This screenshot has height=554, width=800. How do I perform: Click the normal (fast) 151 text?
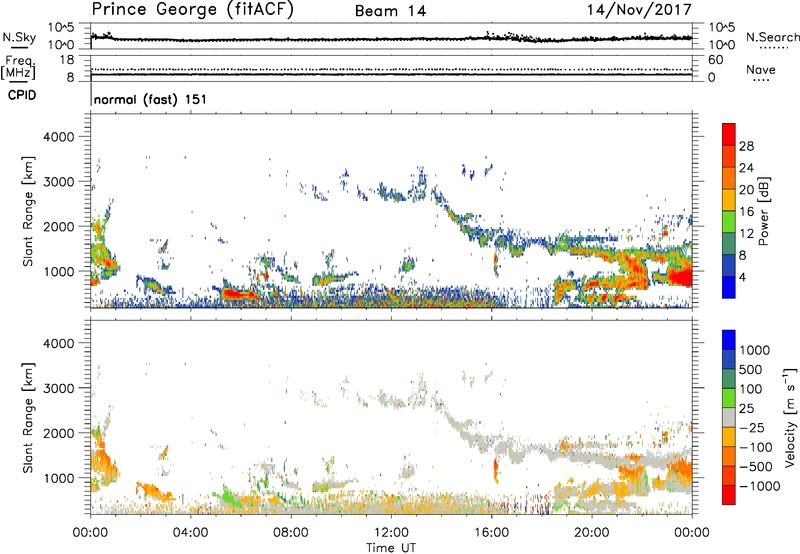click(x=151, y=99)
